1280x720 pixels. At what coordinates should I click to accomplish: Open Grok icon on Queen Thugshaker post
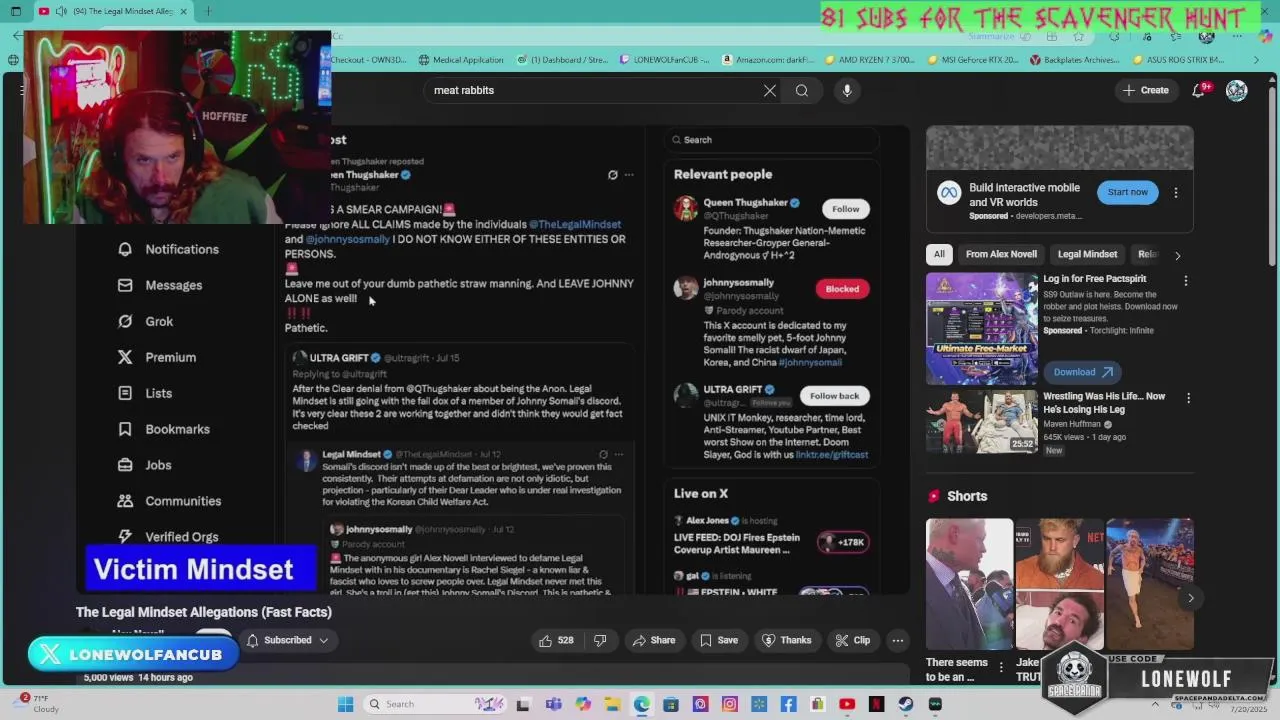[x=613, y=175]
